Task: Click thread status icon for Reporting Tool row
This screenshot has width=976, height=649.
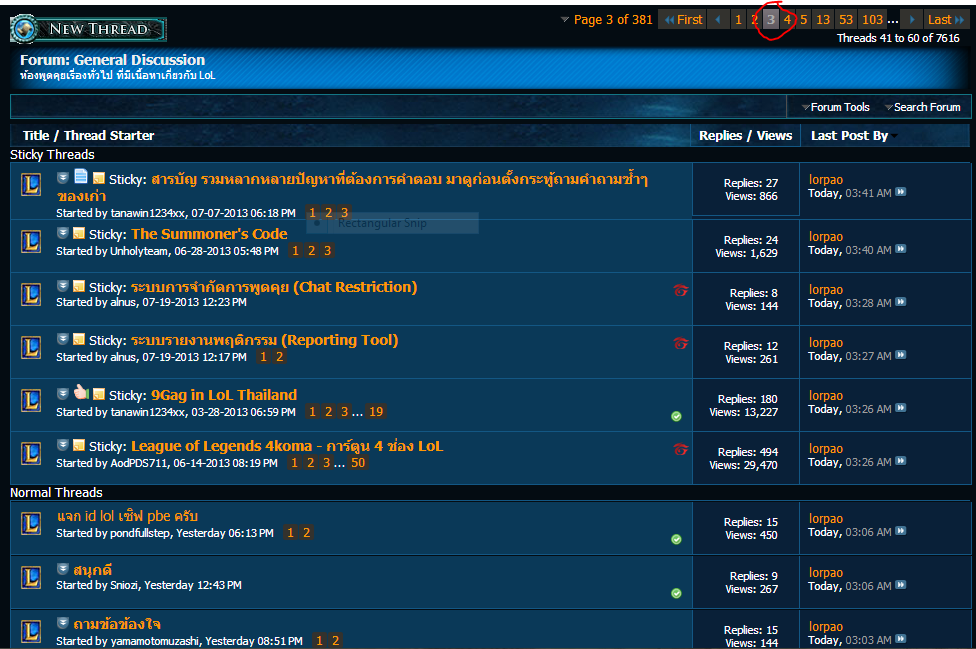Action: coord(30,347)
